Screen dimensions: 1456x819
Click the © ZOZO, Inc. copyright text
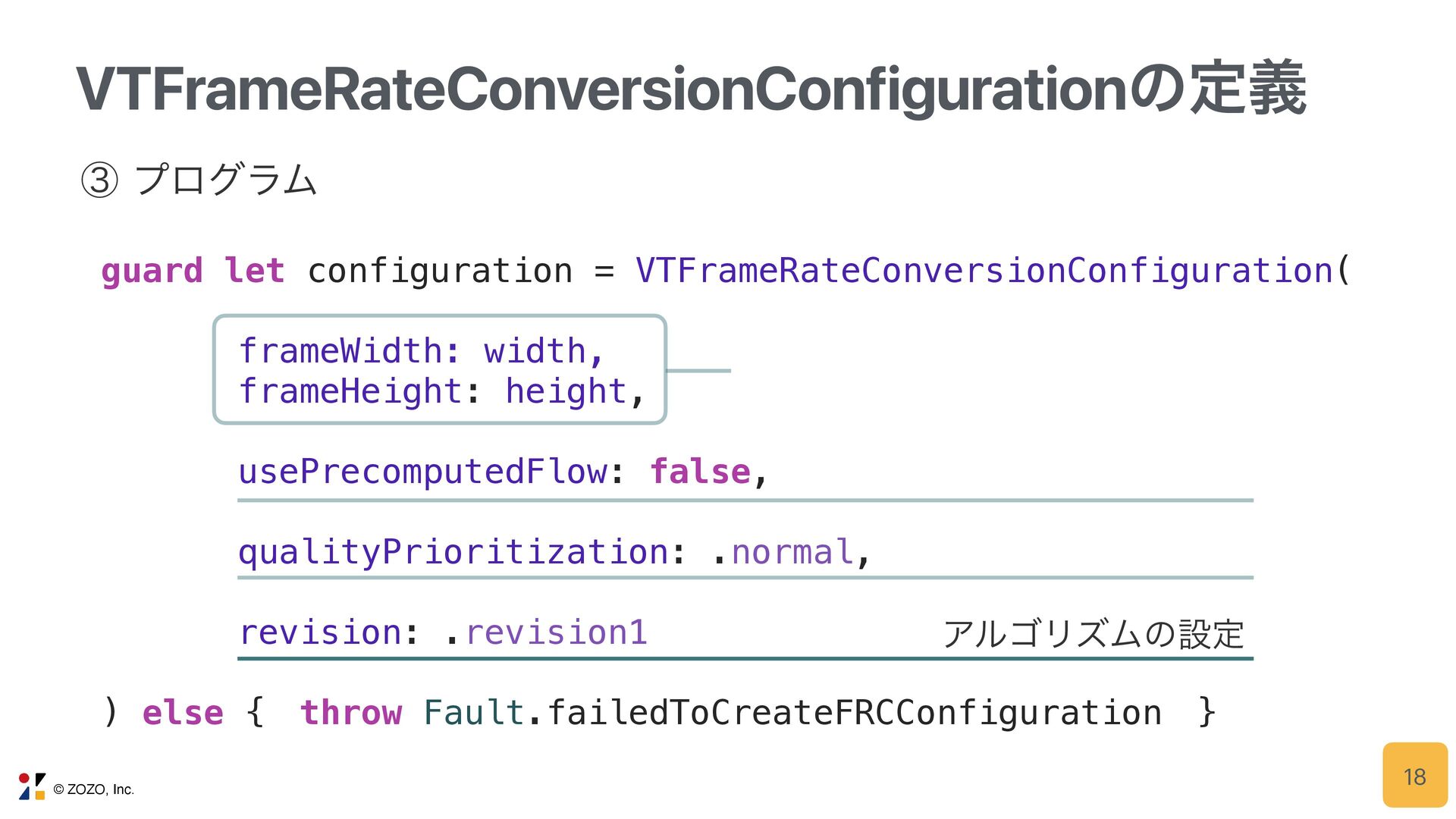93,789
